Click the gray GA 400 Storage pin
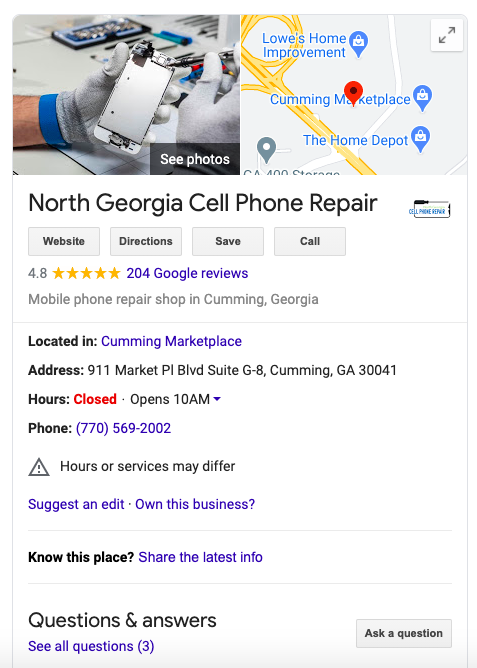 click(x=267, y=150)
